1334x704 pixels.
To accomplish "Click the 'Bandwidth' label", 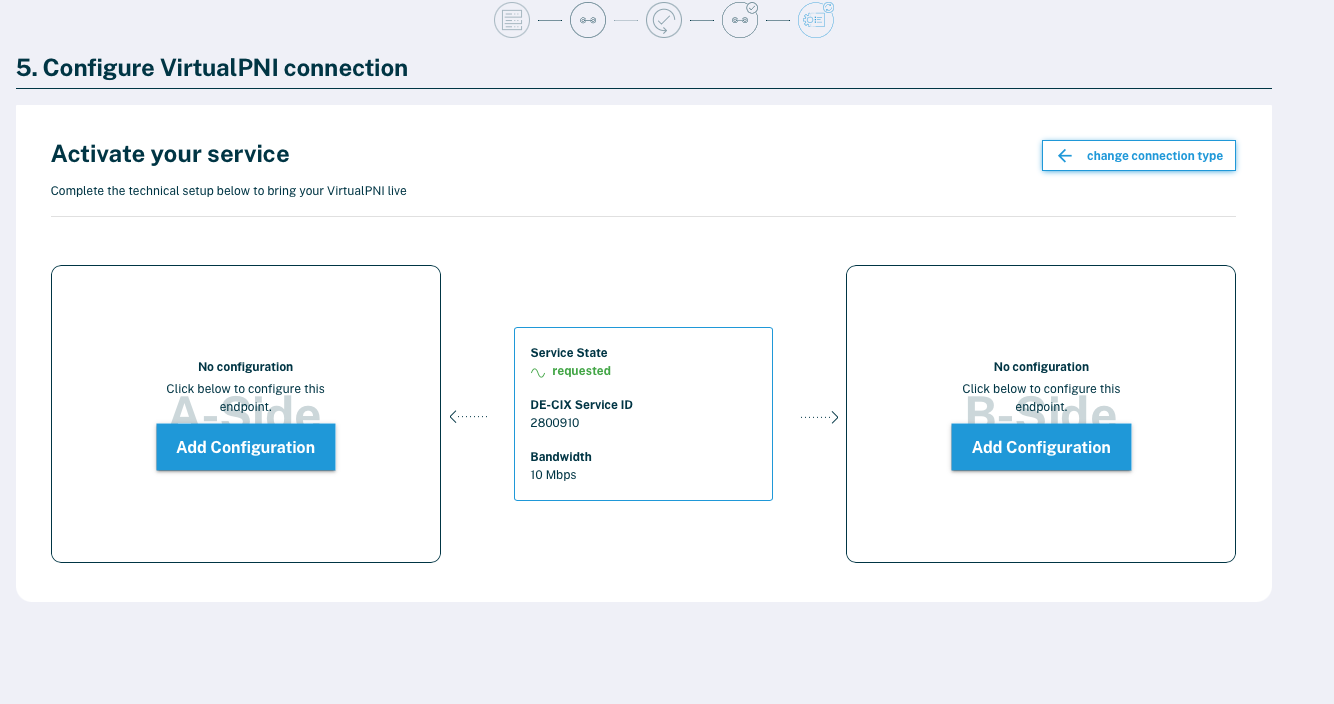I will pyautogui.click(x=561, y=457).
